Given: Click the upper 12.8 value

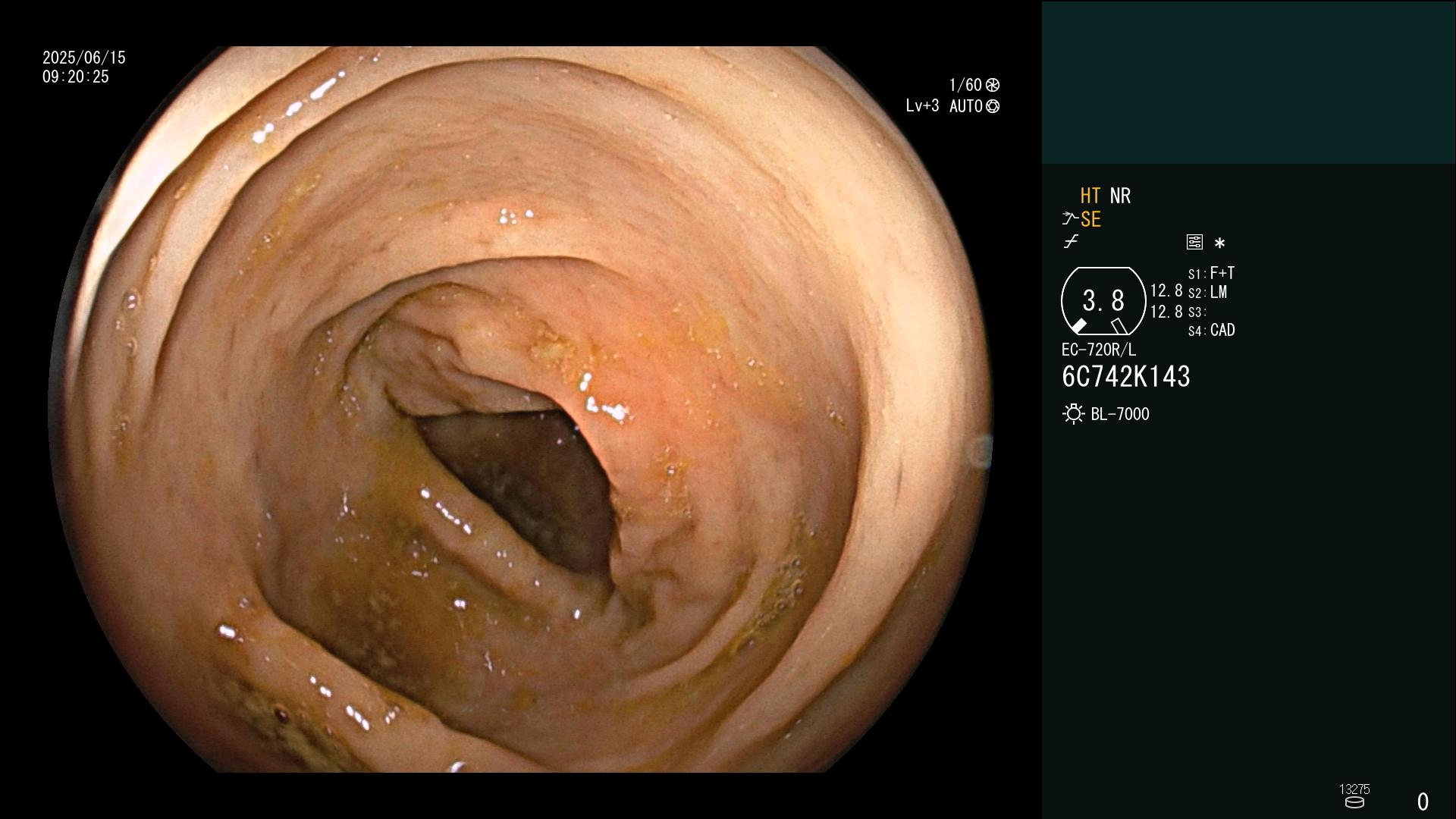Looking at the screenshot, I should pos(1166,290).
